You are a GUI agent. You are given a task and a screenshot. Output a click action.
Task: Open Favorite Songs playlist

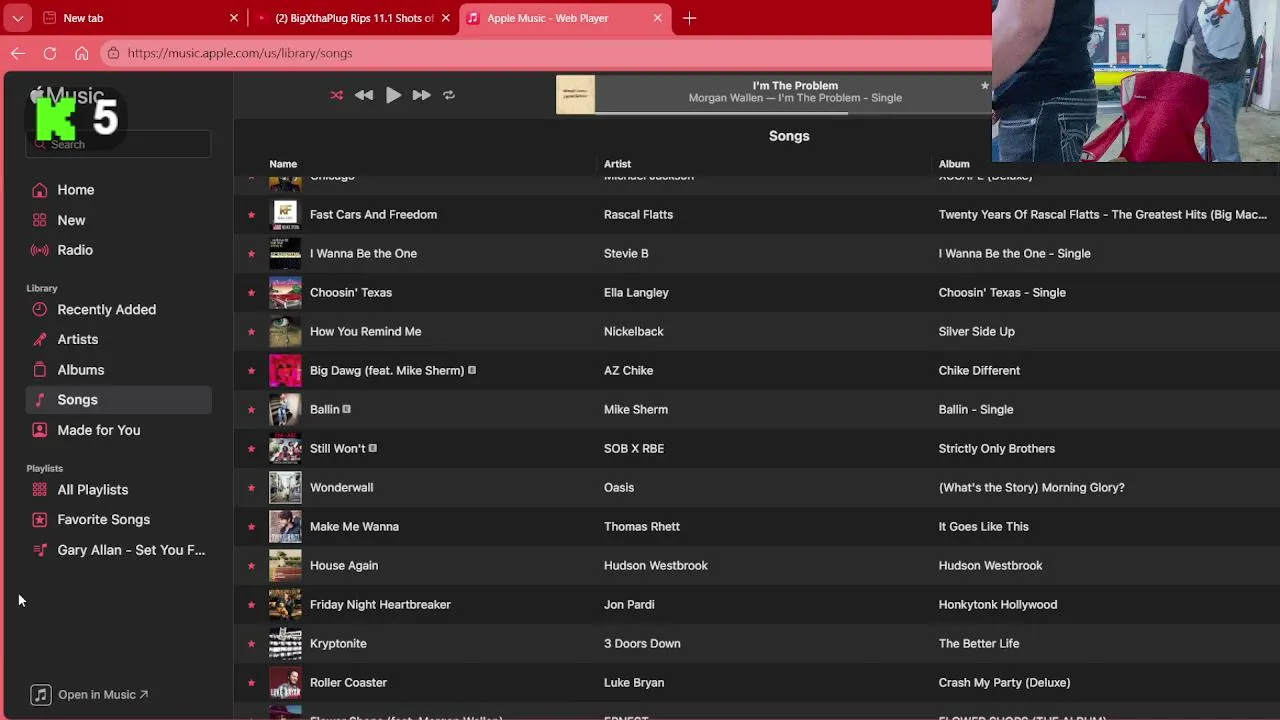[x=118, y=520]
